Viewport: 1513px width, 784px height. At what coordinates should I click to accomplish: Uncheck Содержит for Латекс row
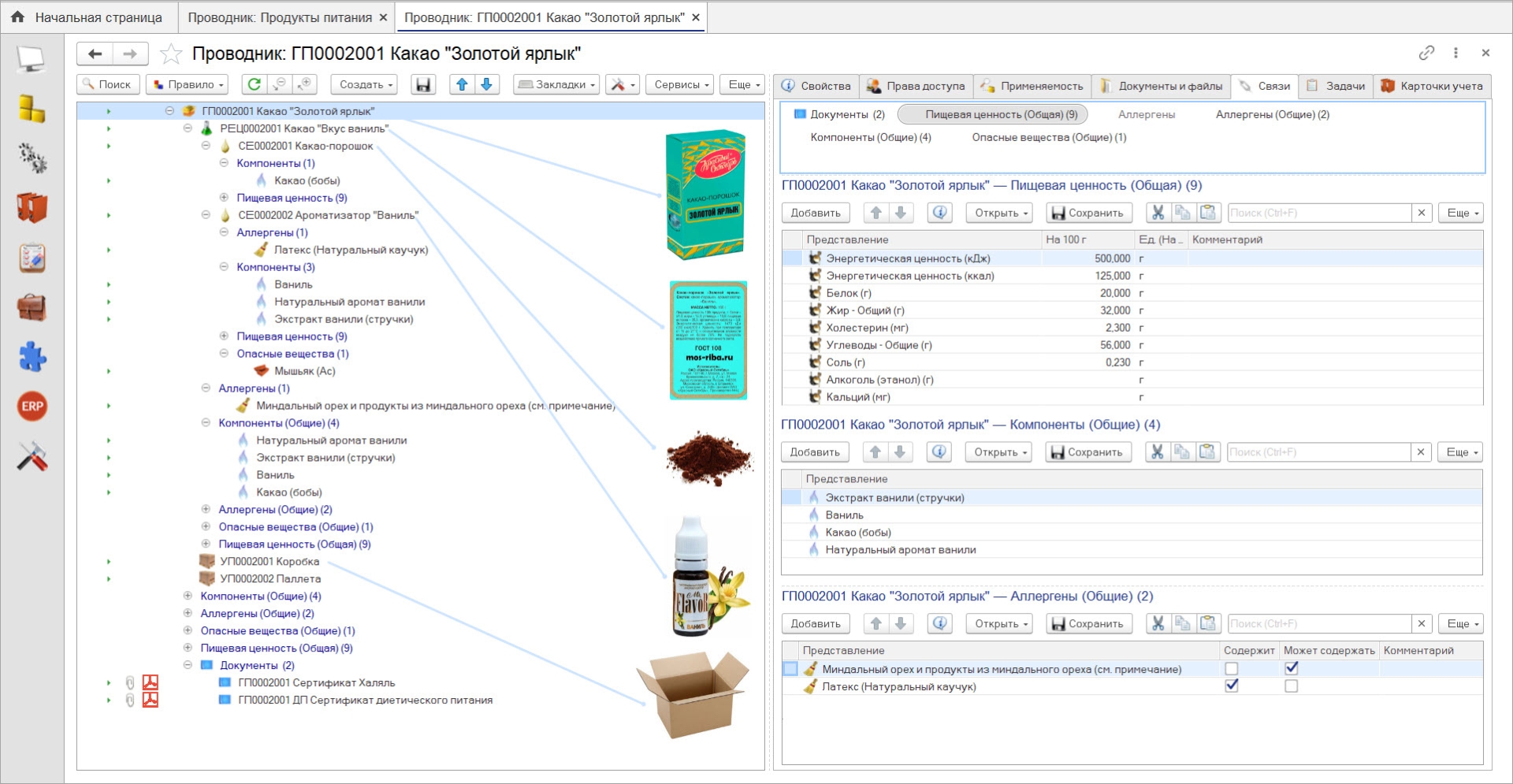1232,686
